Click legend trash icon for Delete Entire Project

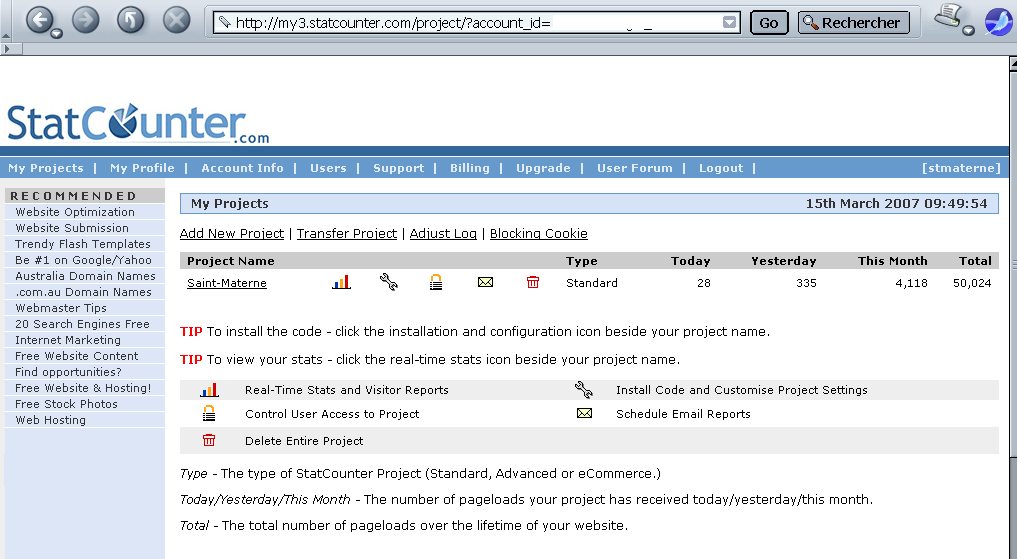click(x=209, y=440)
